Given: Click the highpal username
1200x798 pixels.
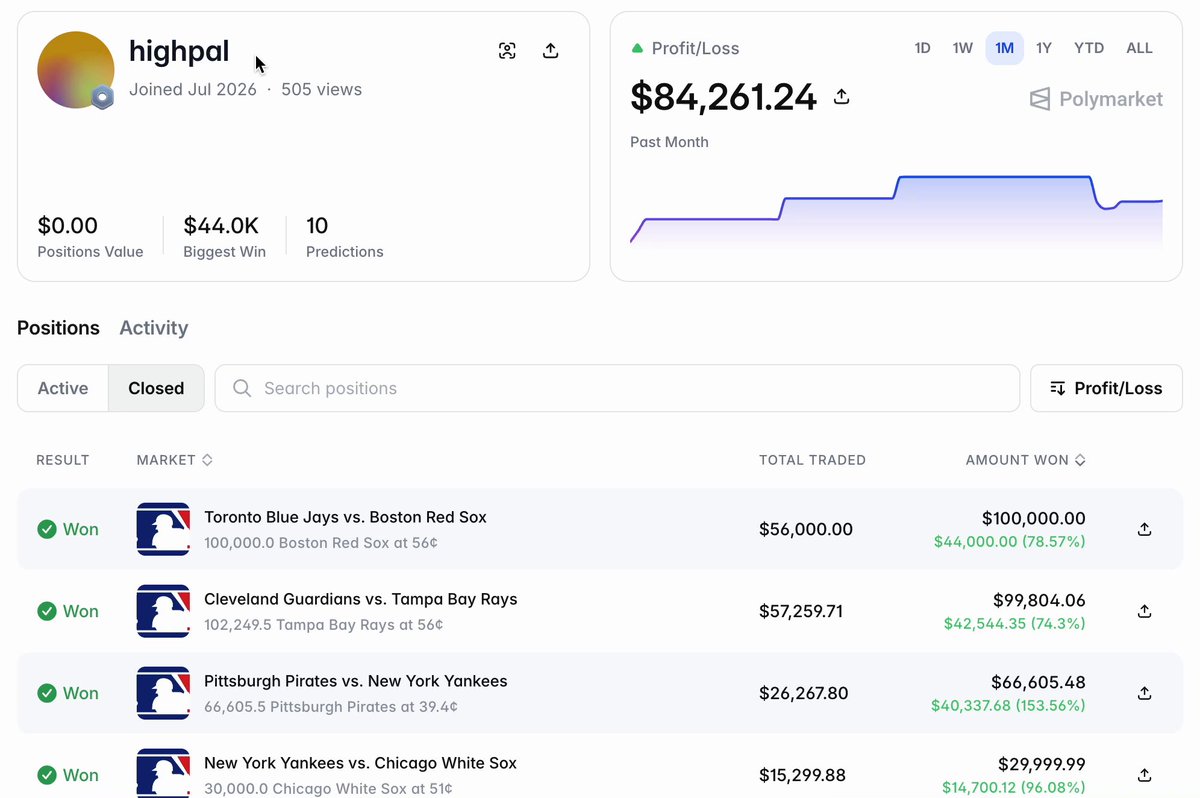Looking at the screenshot, I should click(179, 51).
